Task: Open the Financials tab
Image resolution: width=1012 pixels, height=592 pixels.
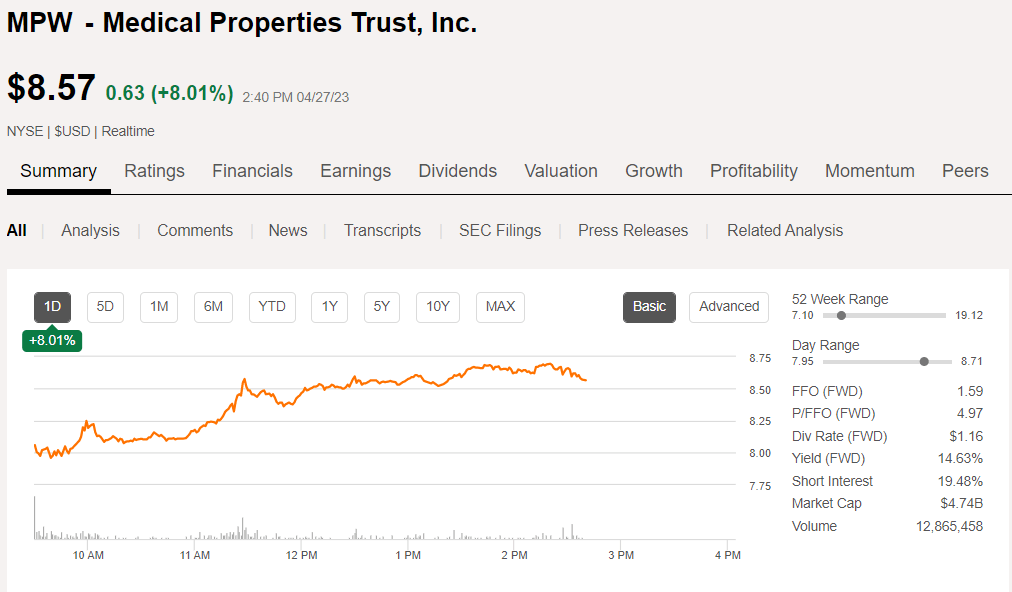Action: 252,171
